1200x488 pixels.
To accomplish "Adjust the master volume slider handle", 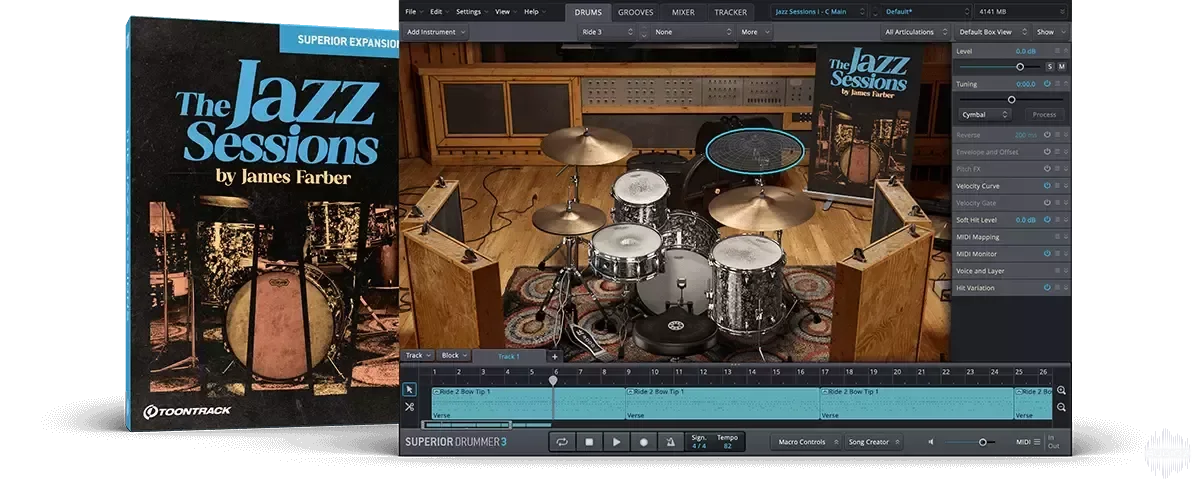I will pos(983,441).
